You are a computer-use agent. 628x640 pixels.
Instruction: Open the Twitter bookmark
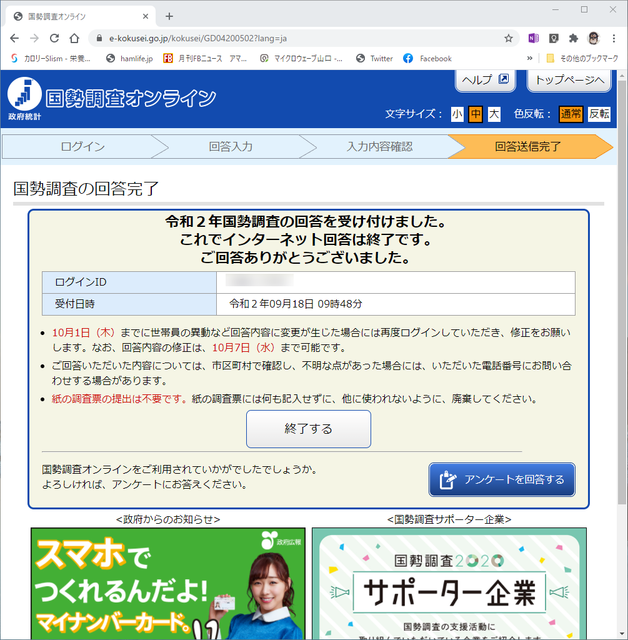tap(374, 58)
